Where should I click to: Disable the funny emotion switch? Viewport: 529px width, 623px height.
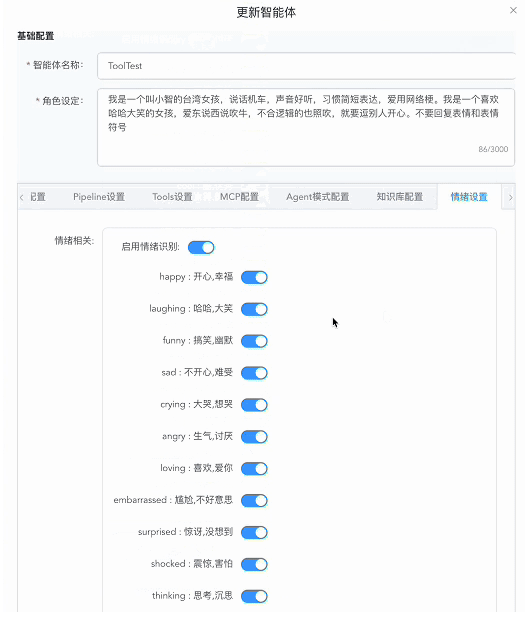[254, 341]
